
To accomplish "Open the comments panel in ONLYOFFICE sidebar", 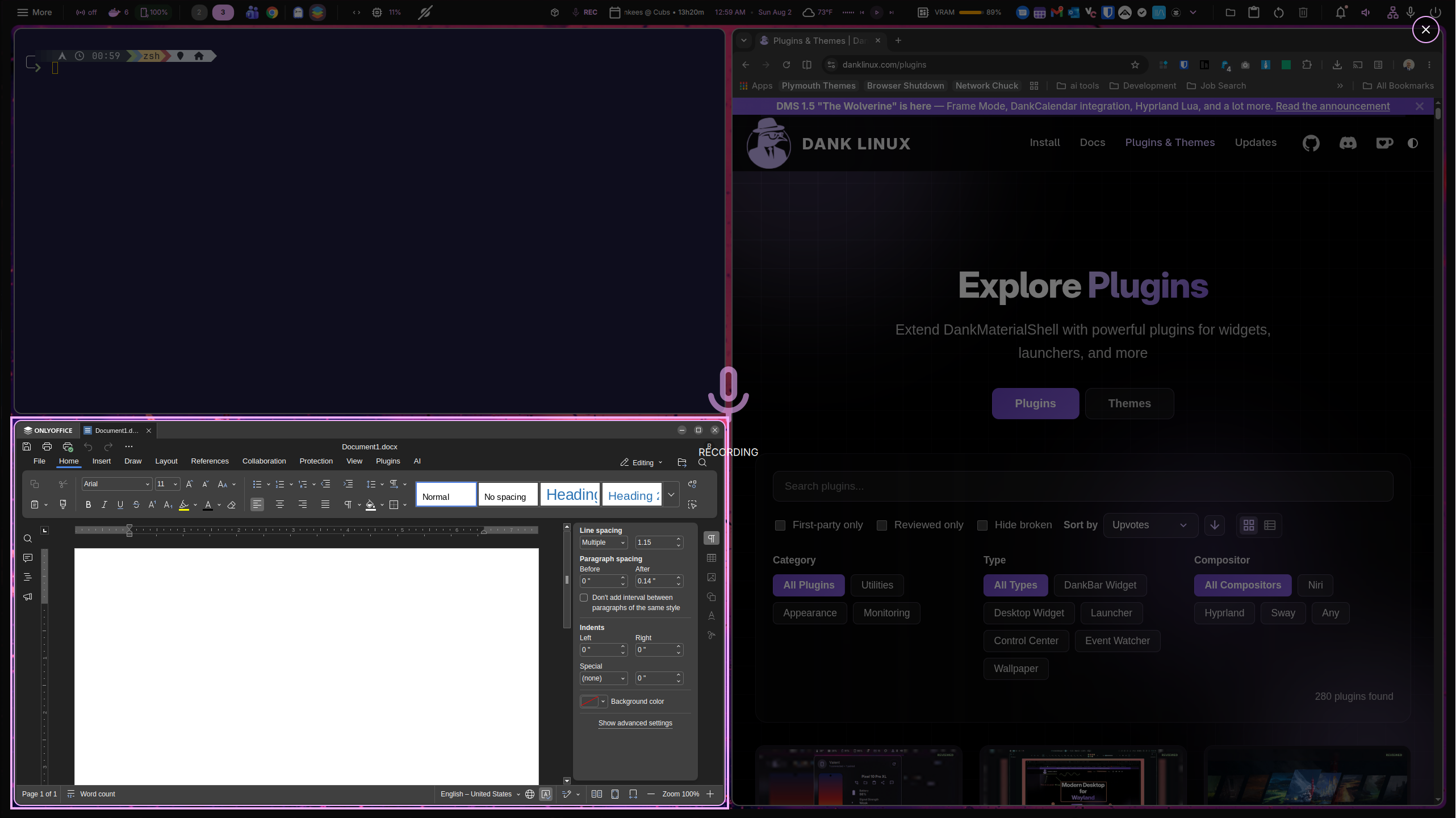I will click(x=27, y=558).
